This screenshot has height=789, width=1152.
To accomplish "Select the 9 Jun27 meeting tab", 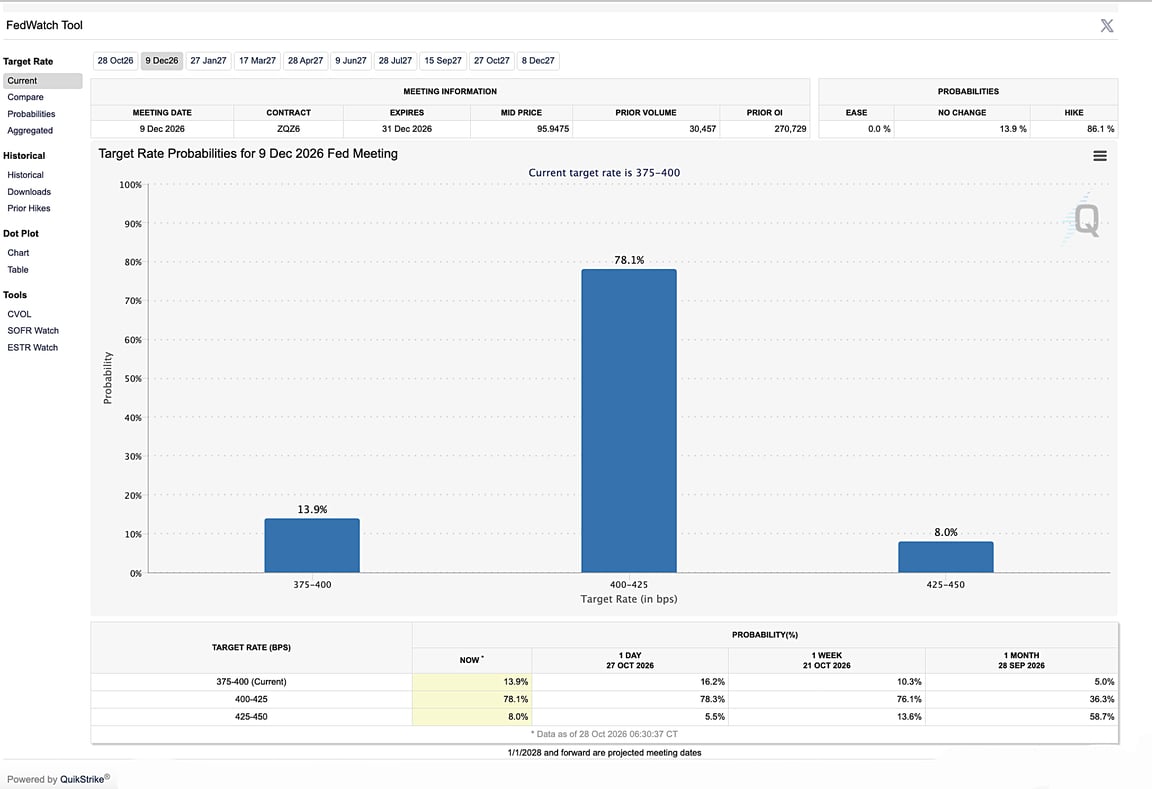I will (x=350, y=61).
